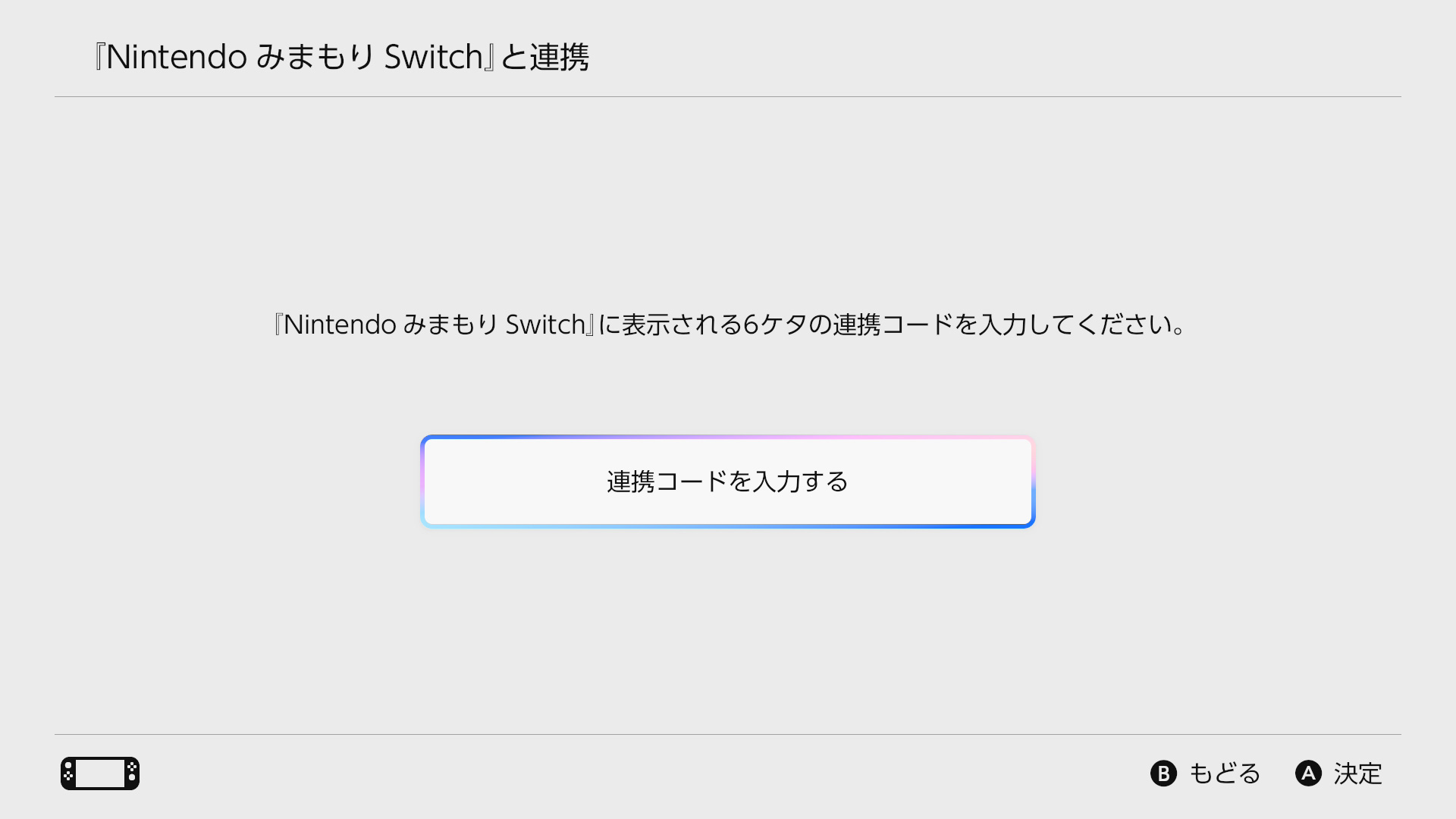The image size is (1456, 819).
Task: Click the word Nintendo in header title
Action: point(177,57)
